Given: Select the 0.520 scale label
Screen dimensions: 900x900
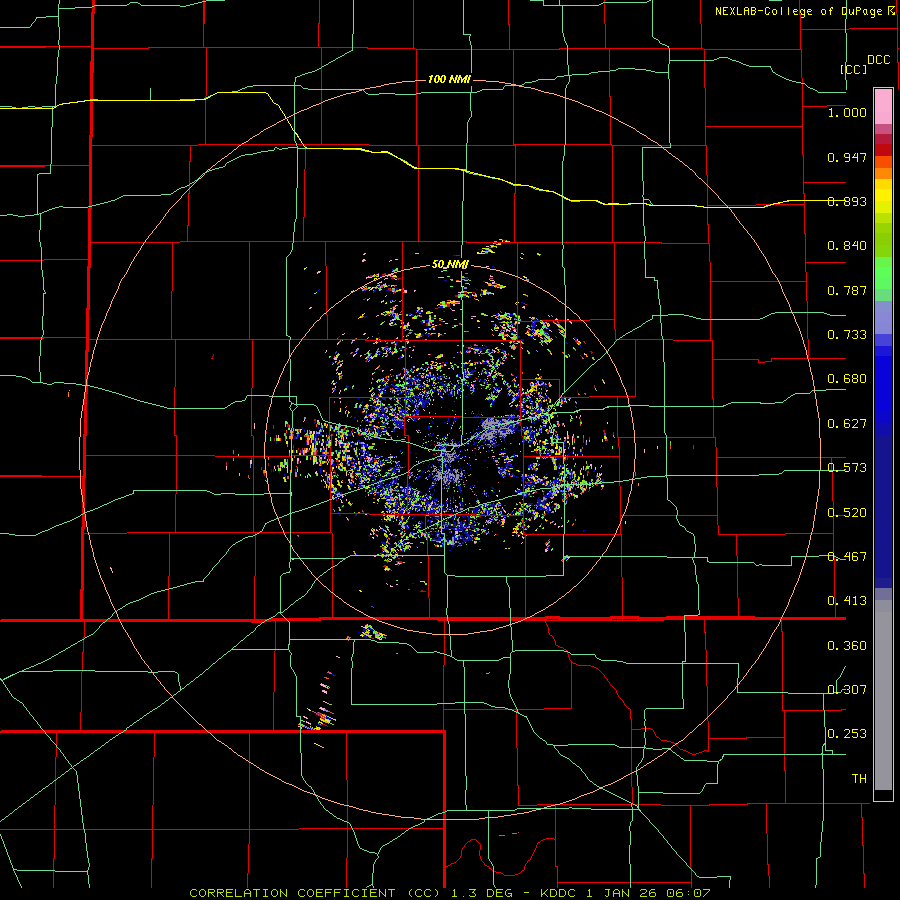Looking at the screenshot, I should [847, 513].
